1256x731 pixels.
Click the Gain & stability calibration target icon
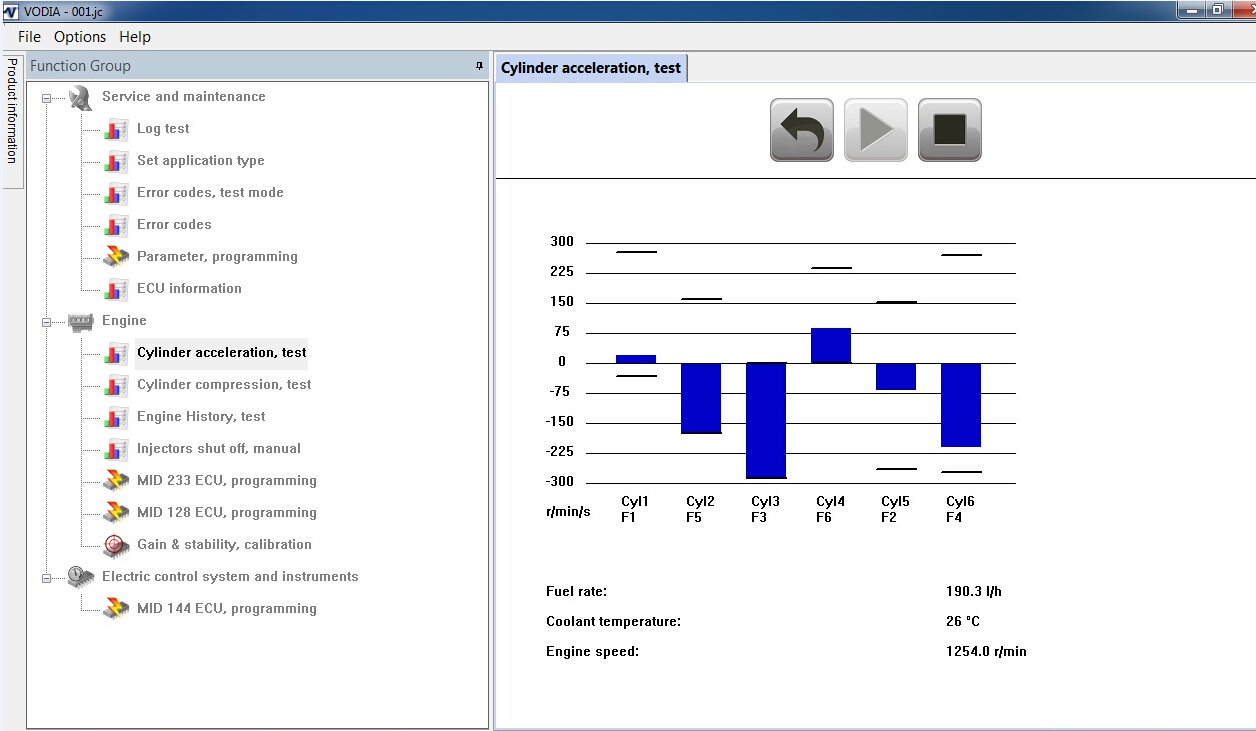[x=116, y=545]
